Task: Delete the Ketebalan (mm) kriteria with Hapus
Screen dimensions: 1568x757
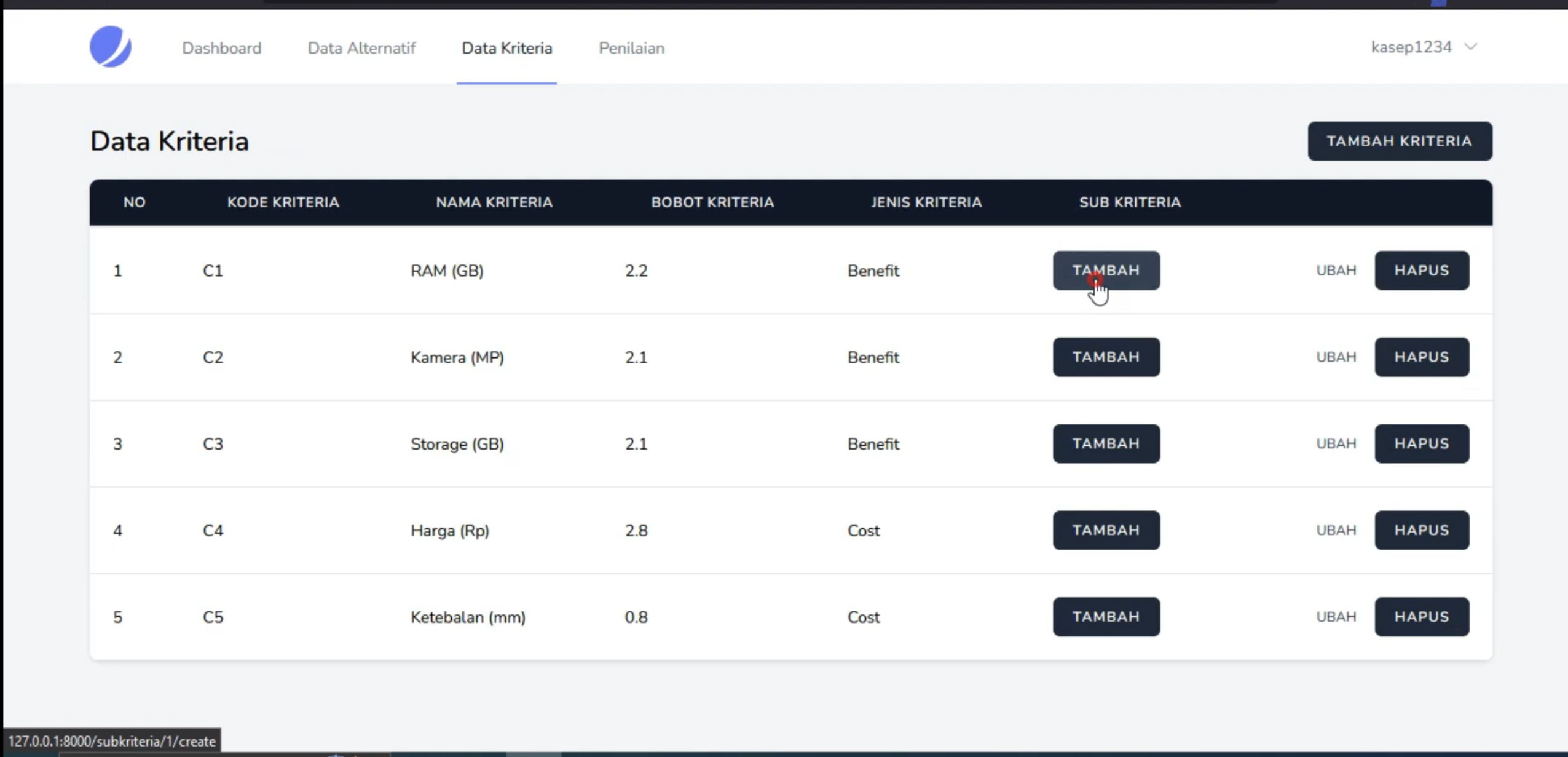Action: coord(1422,617)
